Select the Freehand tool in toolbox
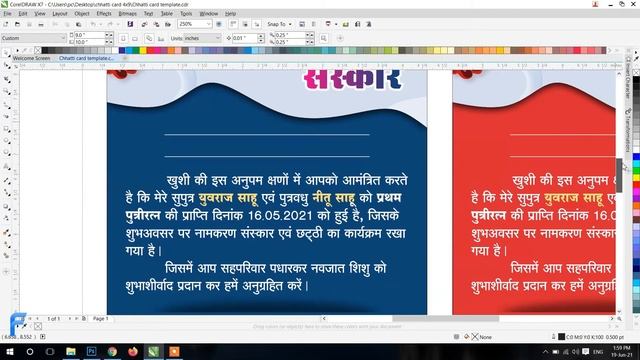Viewport: 640px width, 360px height. point(7,105)
